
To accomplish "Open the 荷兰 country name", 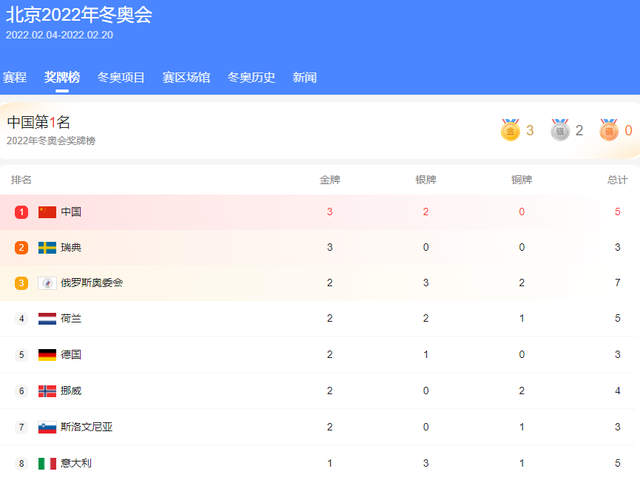I will 71,318.
